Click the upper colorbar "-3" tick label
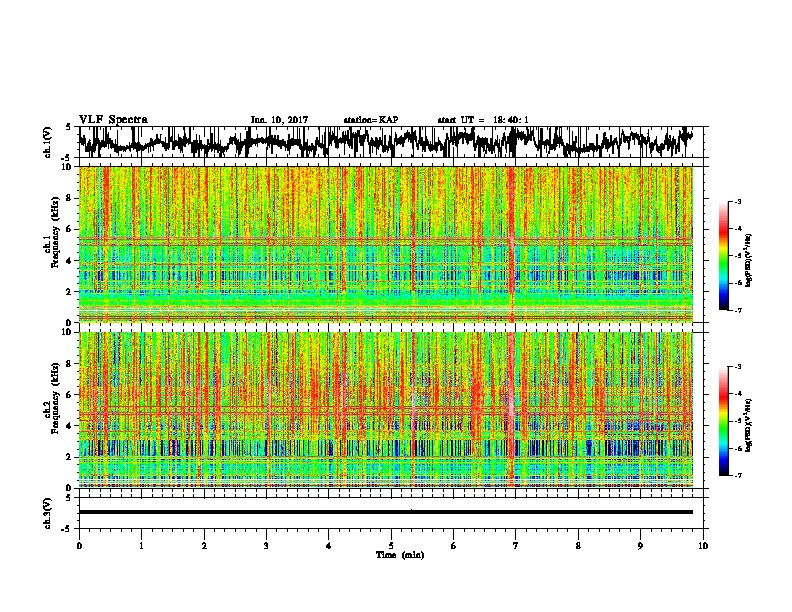This screenshot has width=792, height=612. [x=737, y=202]
